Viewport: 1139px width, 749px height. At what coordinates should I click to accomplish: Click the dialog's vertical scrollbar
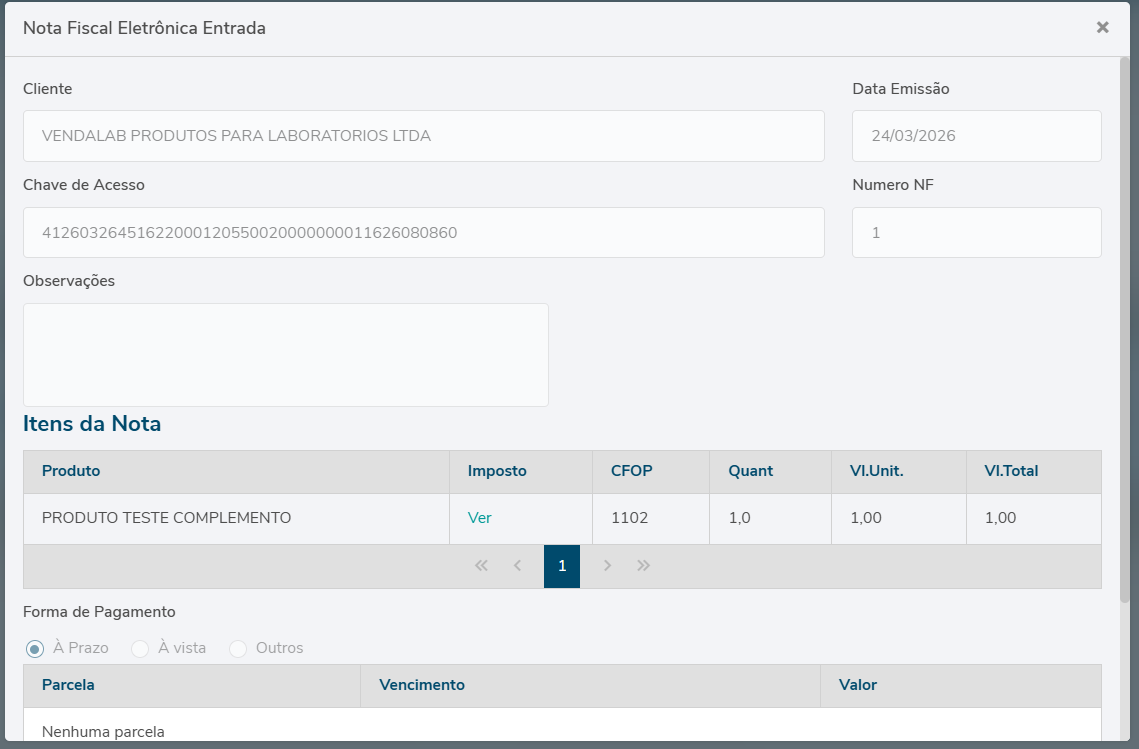pos(1125,330)
